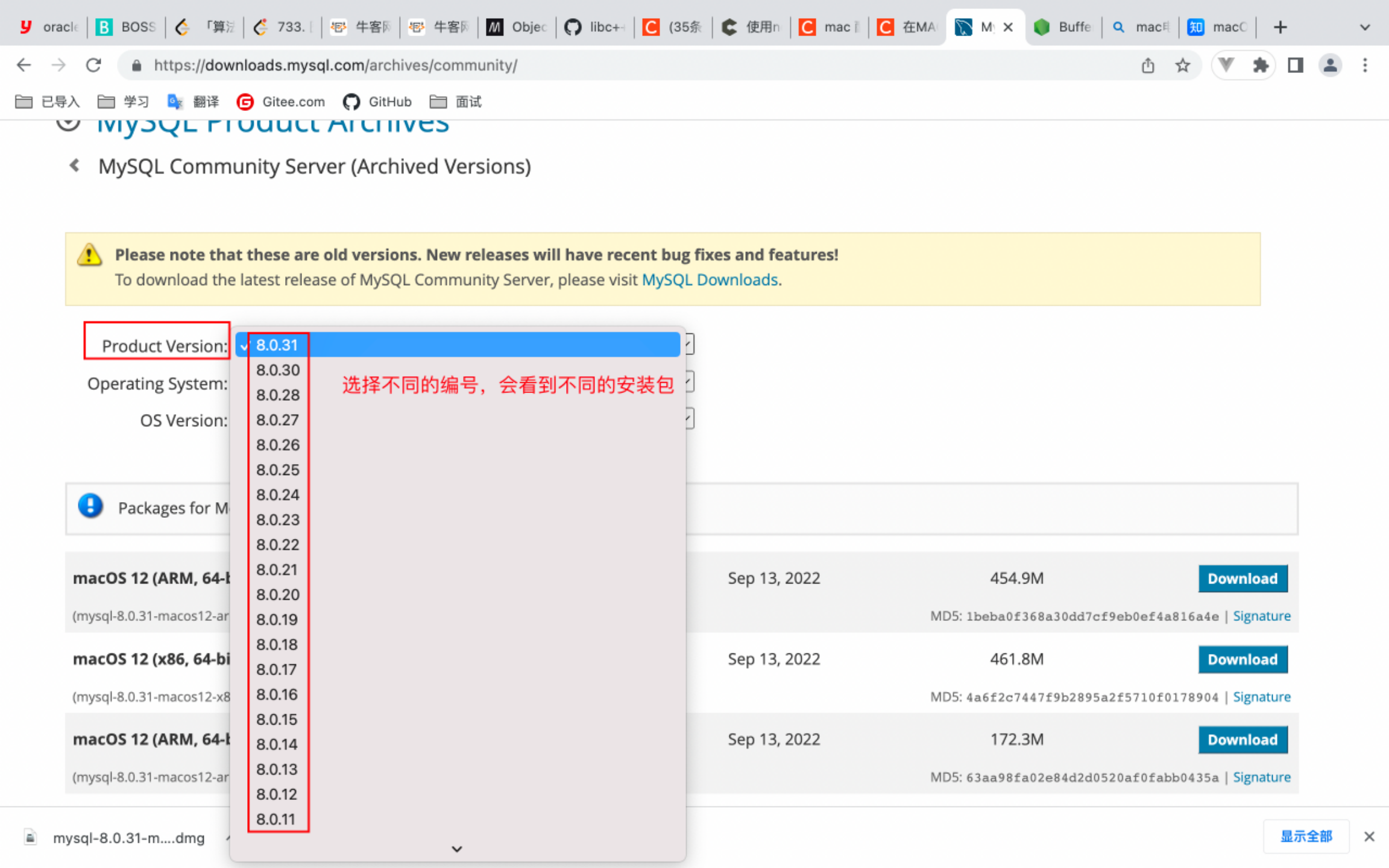Open the Chrome three-dot menu
The image size is (1389, 868).
coord(1365,65)
